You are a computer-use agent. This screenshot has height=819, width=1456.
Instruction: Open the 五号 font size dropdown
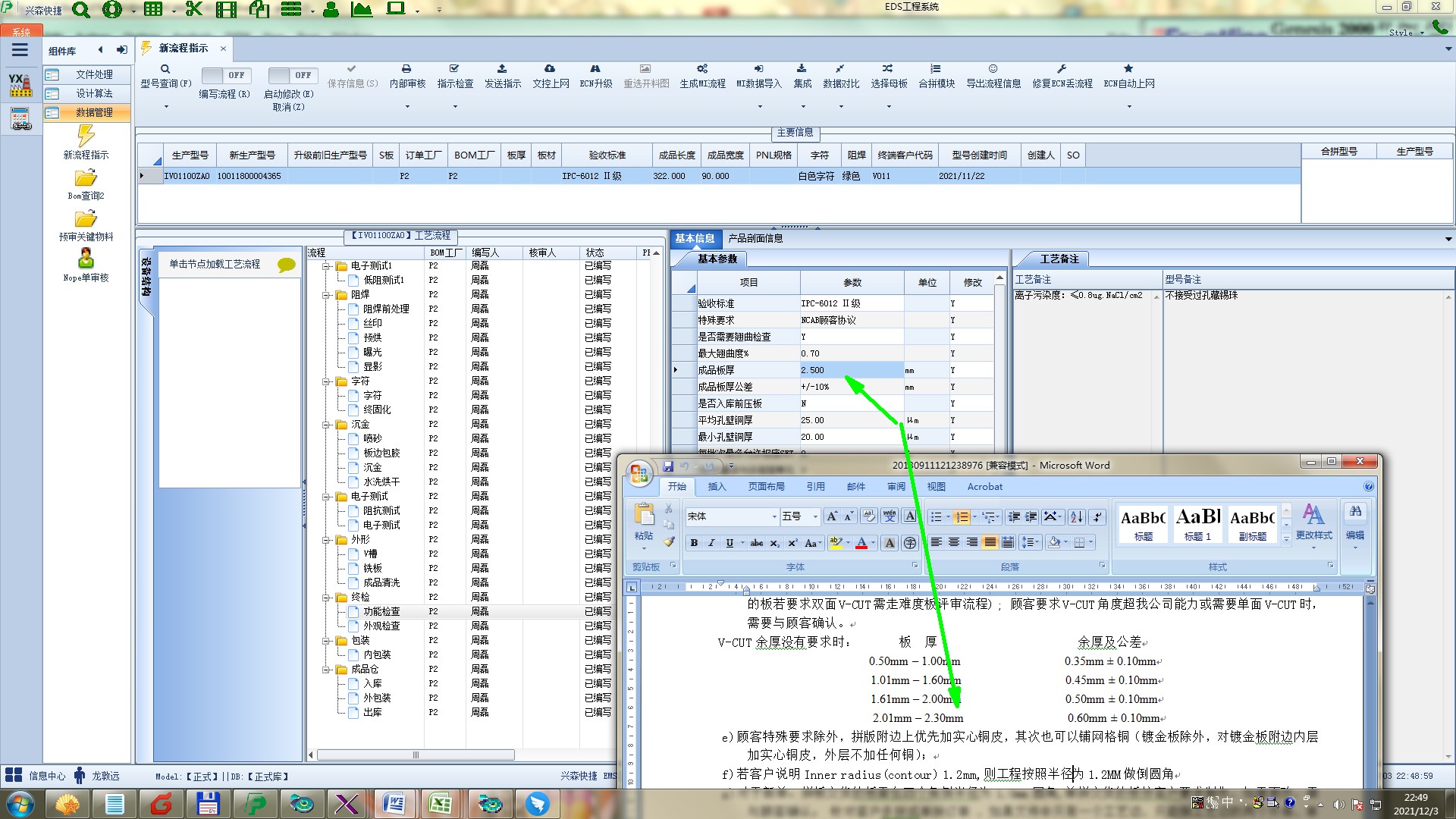click(815, 516)
